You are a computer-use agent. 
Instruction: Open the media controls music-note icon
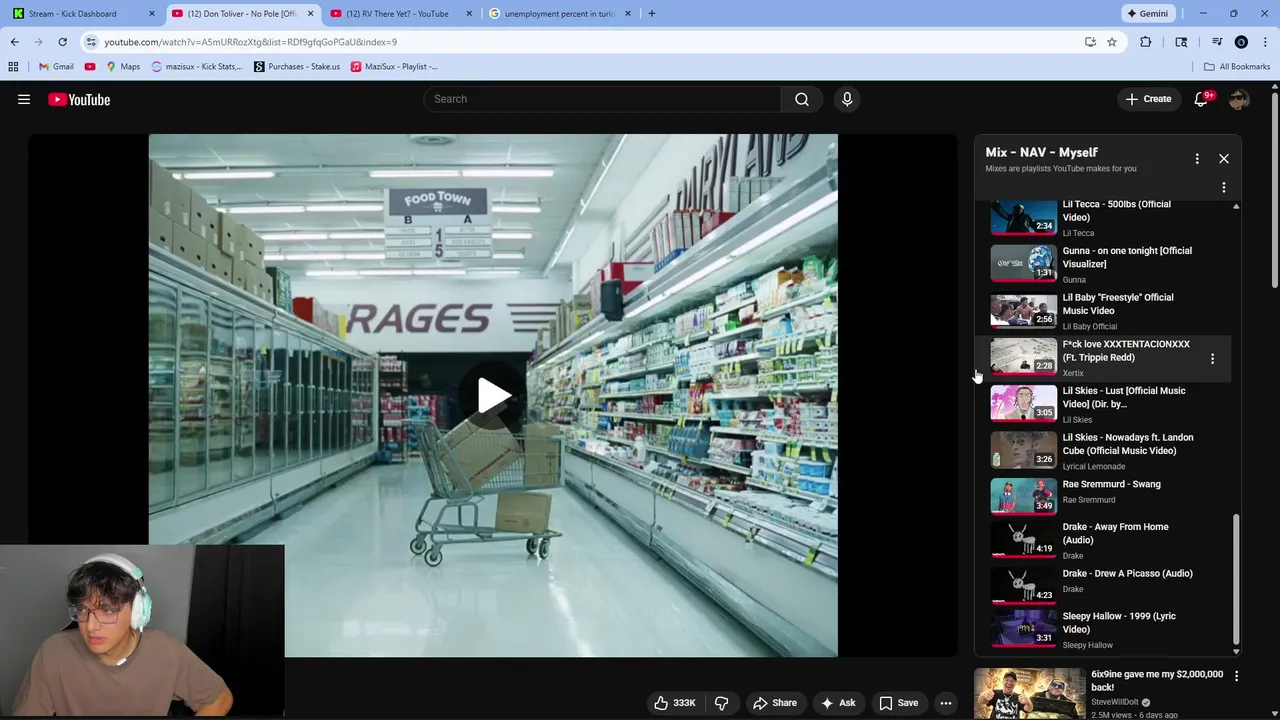[x=1217, y=42]
